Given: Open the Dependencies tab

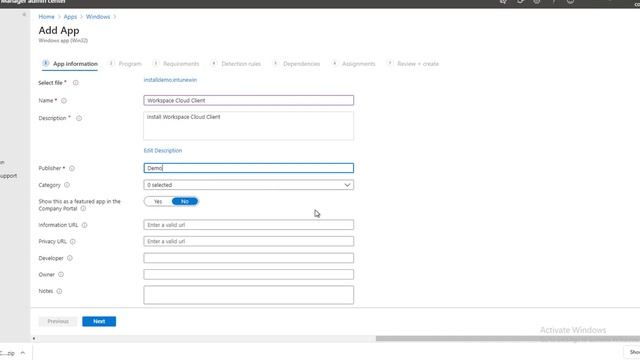Looking at the screenshot, I should click(x=296, y=64).
